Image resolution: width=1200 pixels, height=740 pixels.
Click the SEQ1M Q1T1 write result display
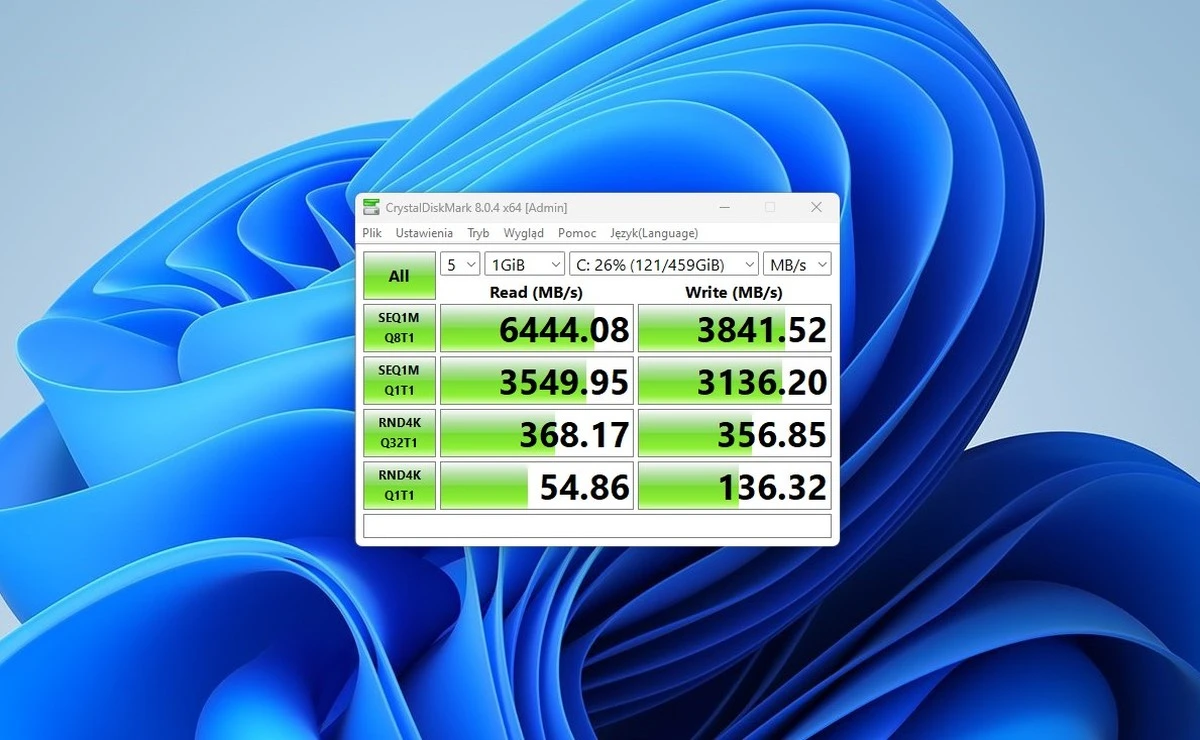tap(734, 380)
